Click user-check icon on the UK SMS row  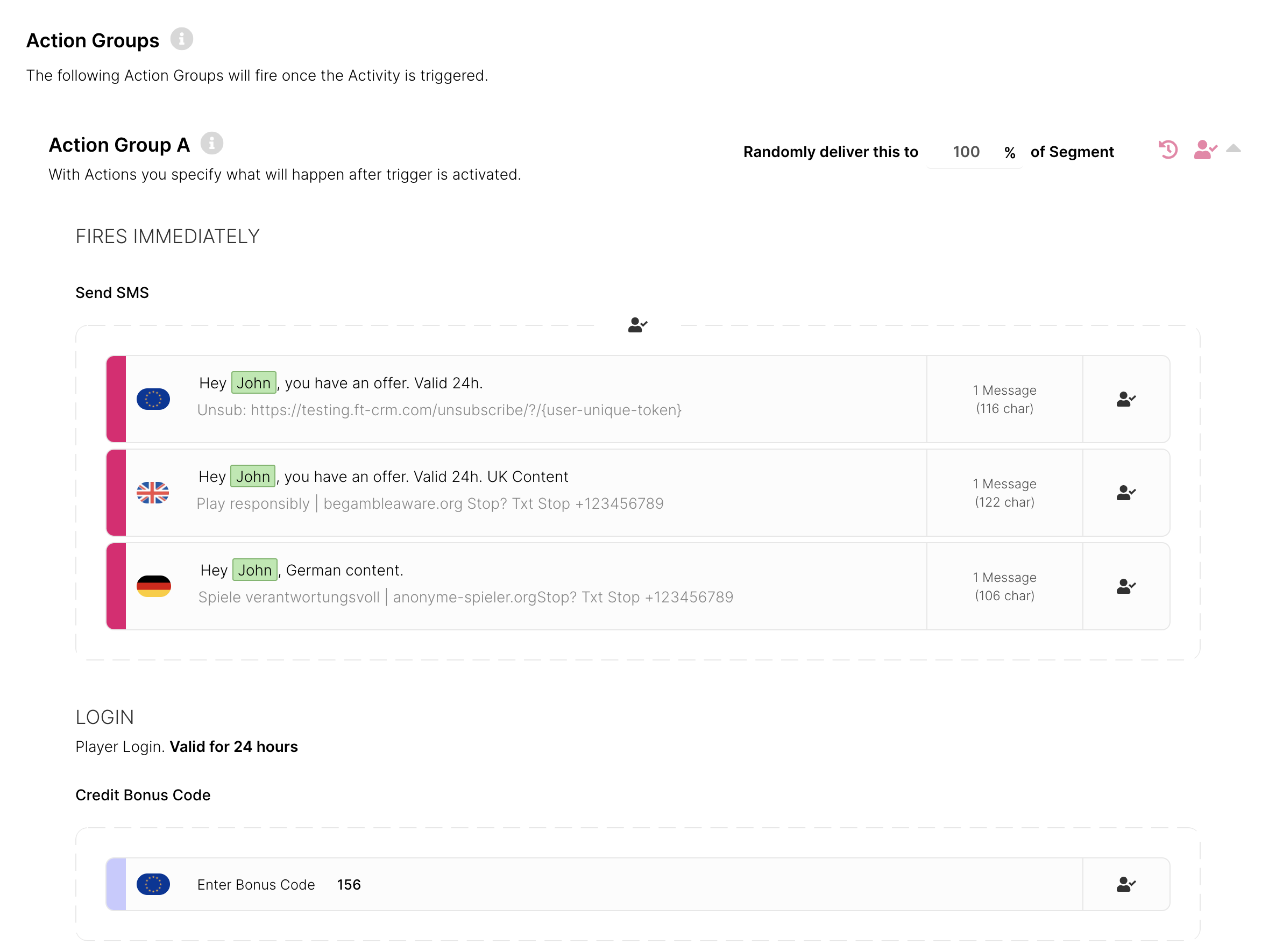[1125, 493]
